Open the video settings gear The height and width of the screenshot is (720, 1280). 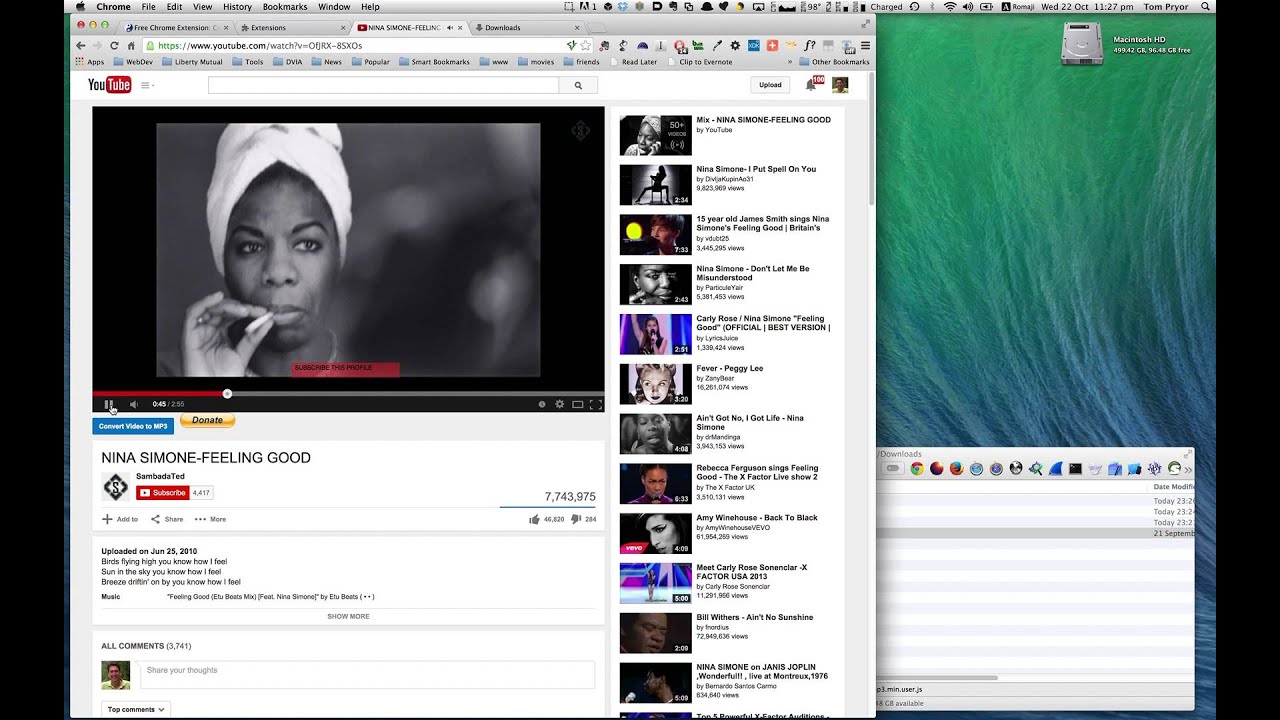click(x=560, y=404)
